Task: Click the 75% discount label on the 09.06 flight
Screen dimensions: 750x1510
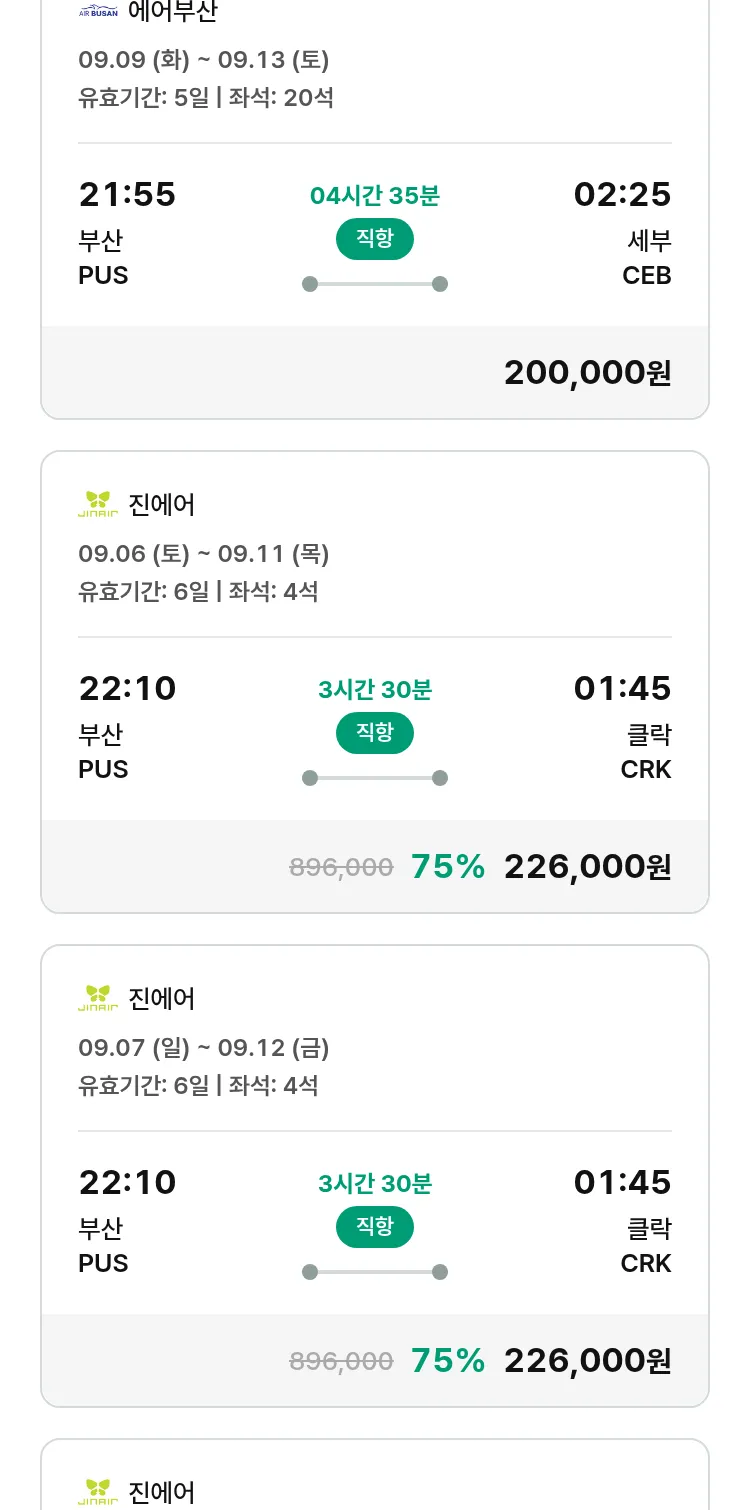Action: pyautogui.click(x=448, y=867)
